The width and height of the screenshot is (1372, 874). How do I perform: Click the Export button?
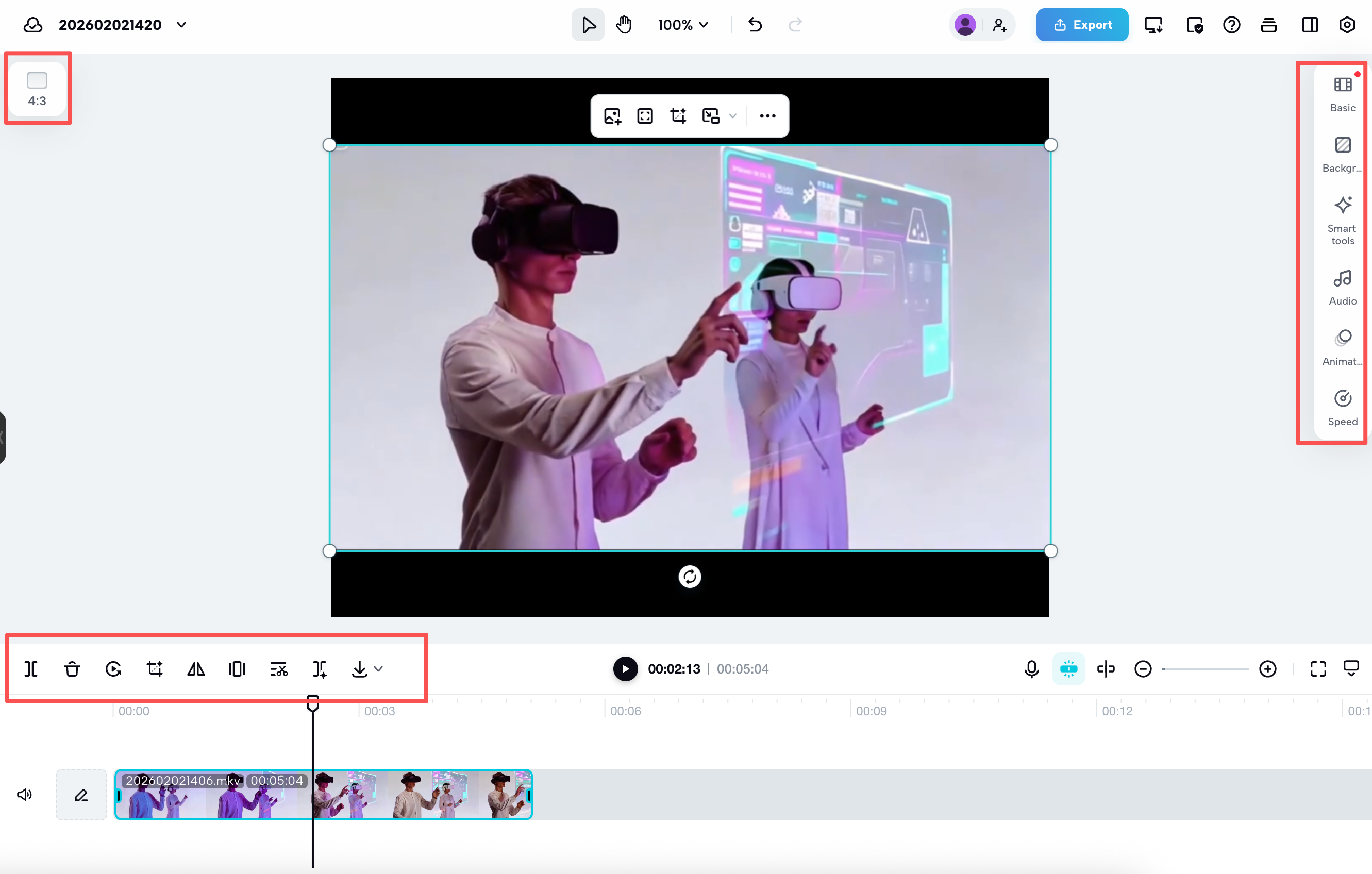pyautogui.click(x=1081, y=25)
